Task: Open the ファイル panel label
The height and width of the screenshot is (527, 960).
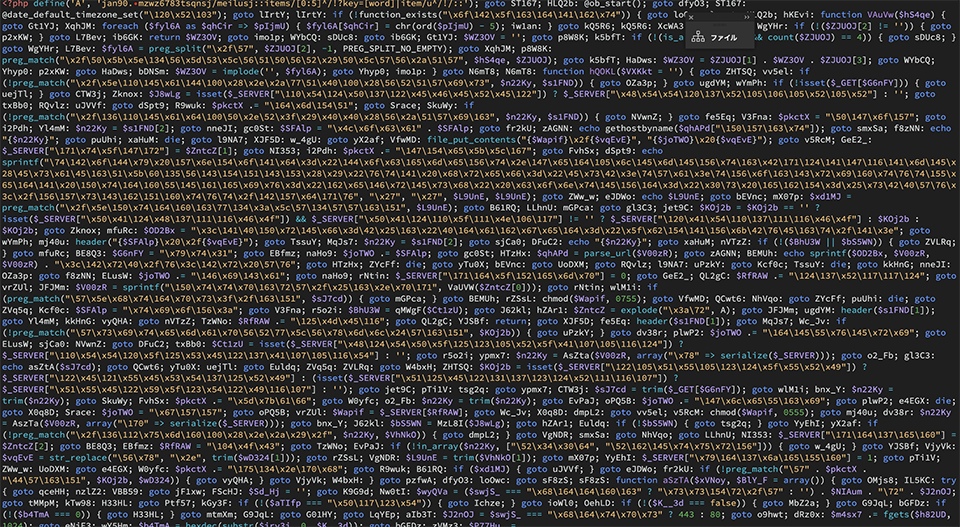Action: 724,37
